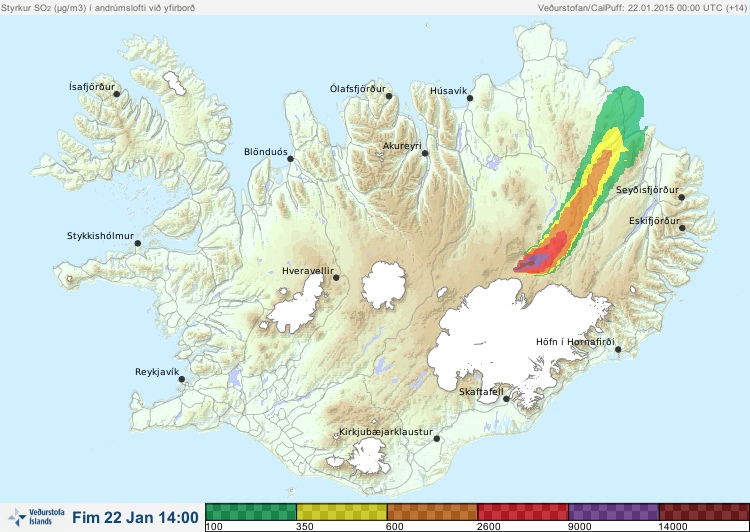The image size is (750, 532).
Task: Click the Akureyri station dot
Action: (x=425, y=153)
